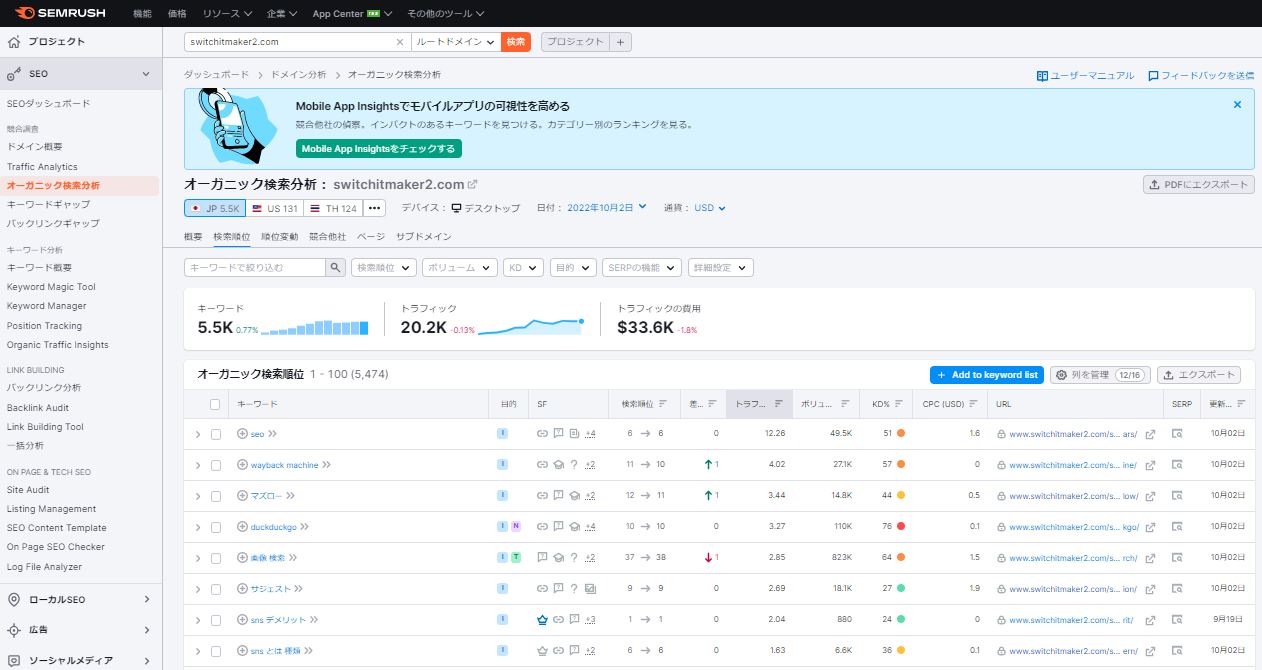Screen dimensions: 1262x670
Task: Open the 検索順位 filter dropdown
Action: [x=384, y=268]
